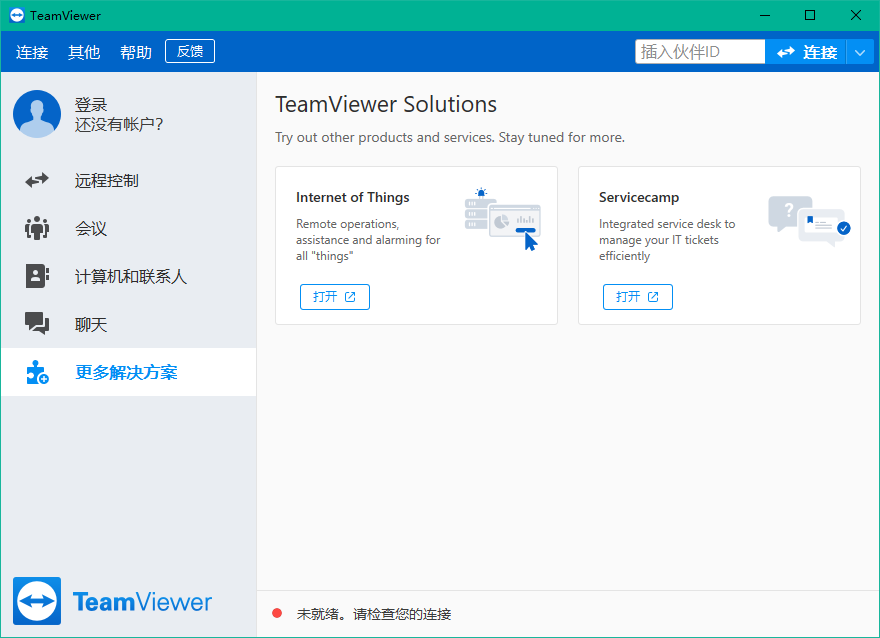Open the 其他 menu
This screenshot has width=880, height=638.
84,52
